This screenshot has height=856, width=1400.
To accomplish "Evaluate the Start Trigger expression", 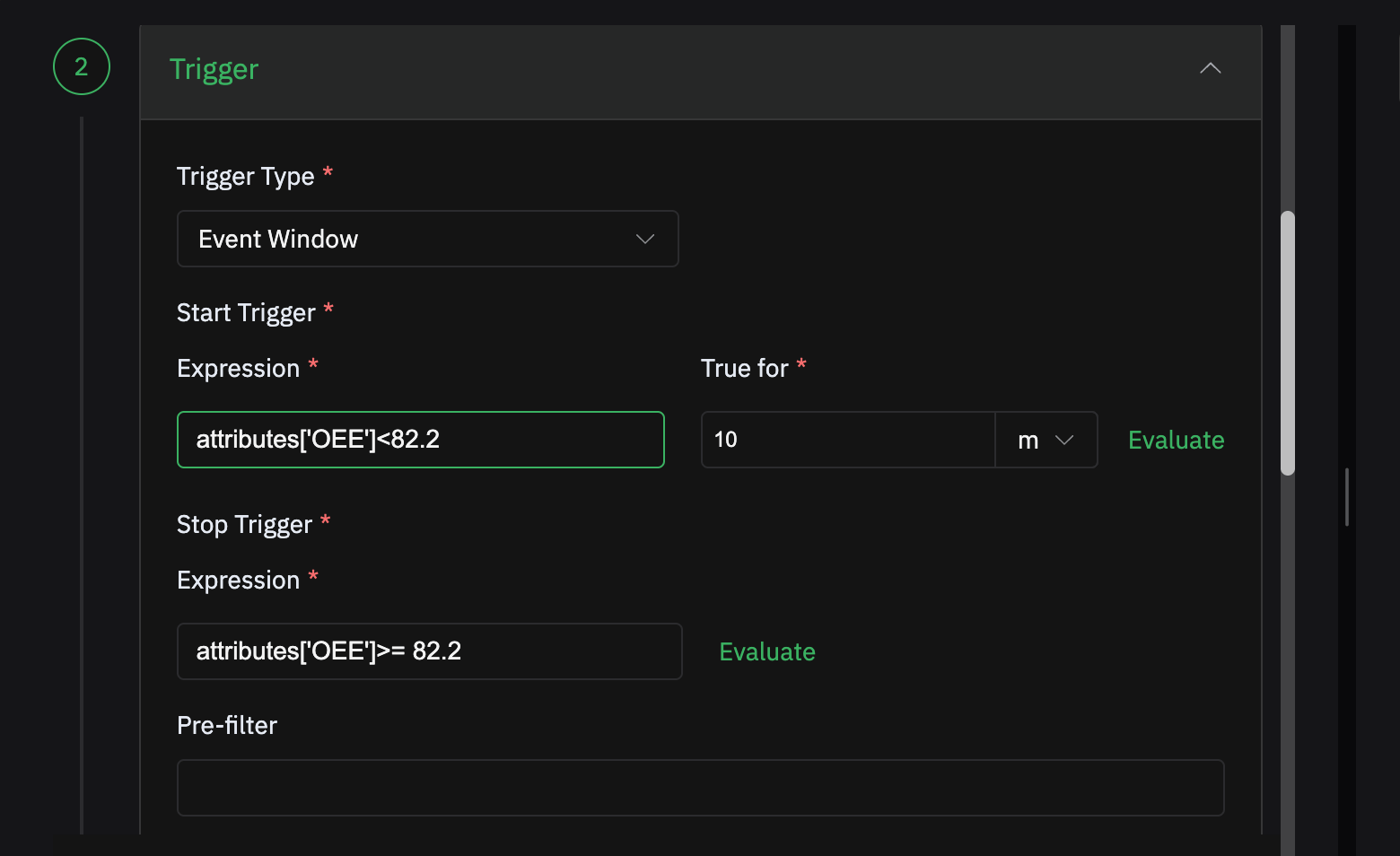I will [x=1176, y=440].
